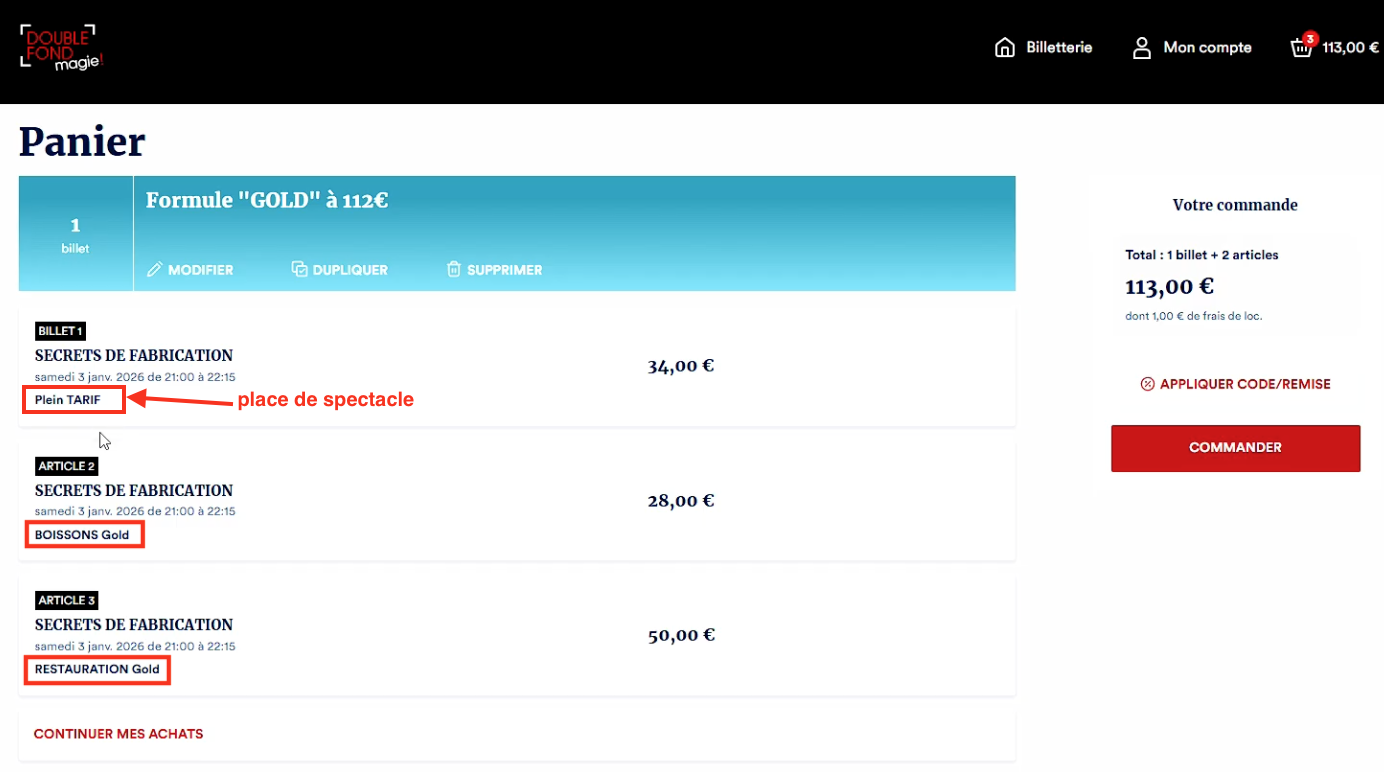Viewport: 1384px width, 772px height.
Task: Click the pencil icon for Modifier
Action: pyautogui.click(x=154, y=270)
